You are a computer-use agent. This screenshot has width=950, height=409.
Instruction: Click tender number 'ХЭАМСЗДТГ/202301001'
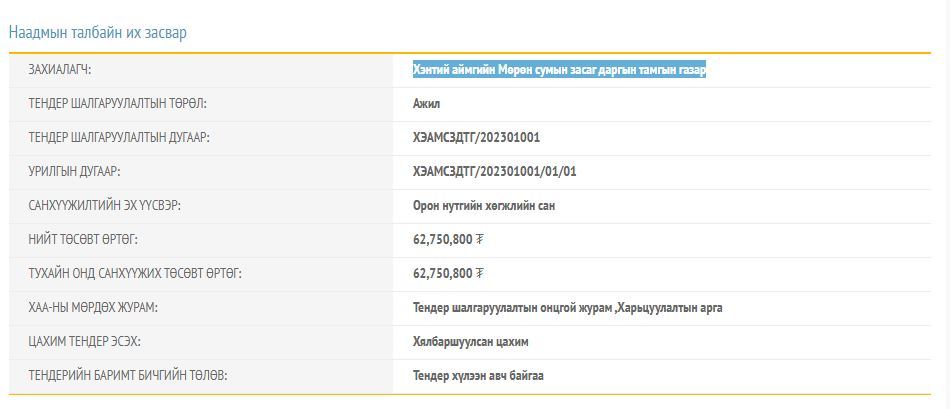click(476, 138)
